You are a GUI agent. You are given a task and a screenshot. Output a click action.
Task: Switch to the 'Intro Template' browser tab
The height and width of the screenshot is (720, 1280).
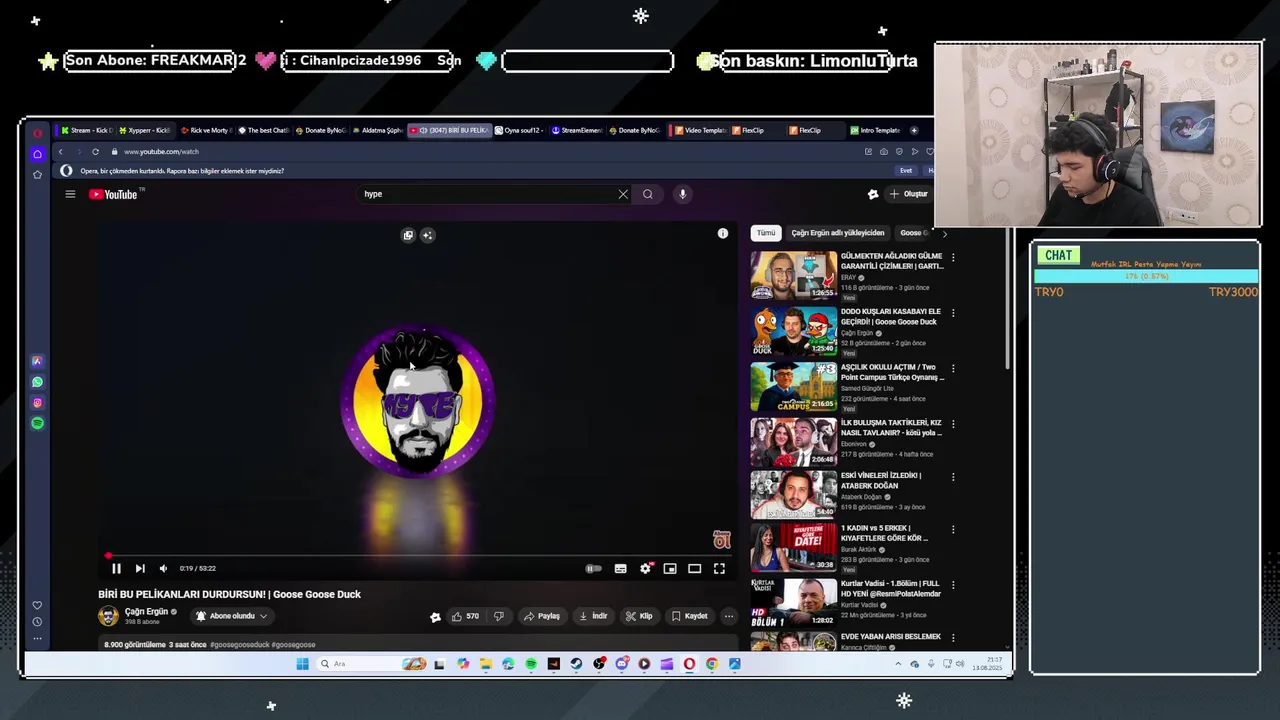pyautogui.click(x=876, y=130)
